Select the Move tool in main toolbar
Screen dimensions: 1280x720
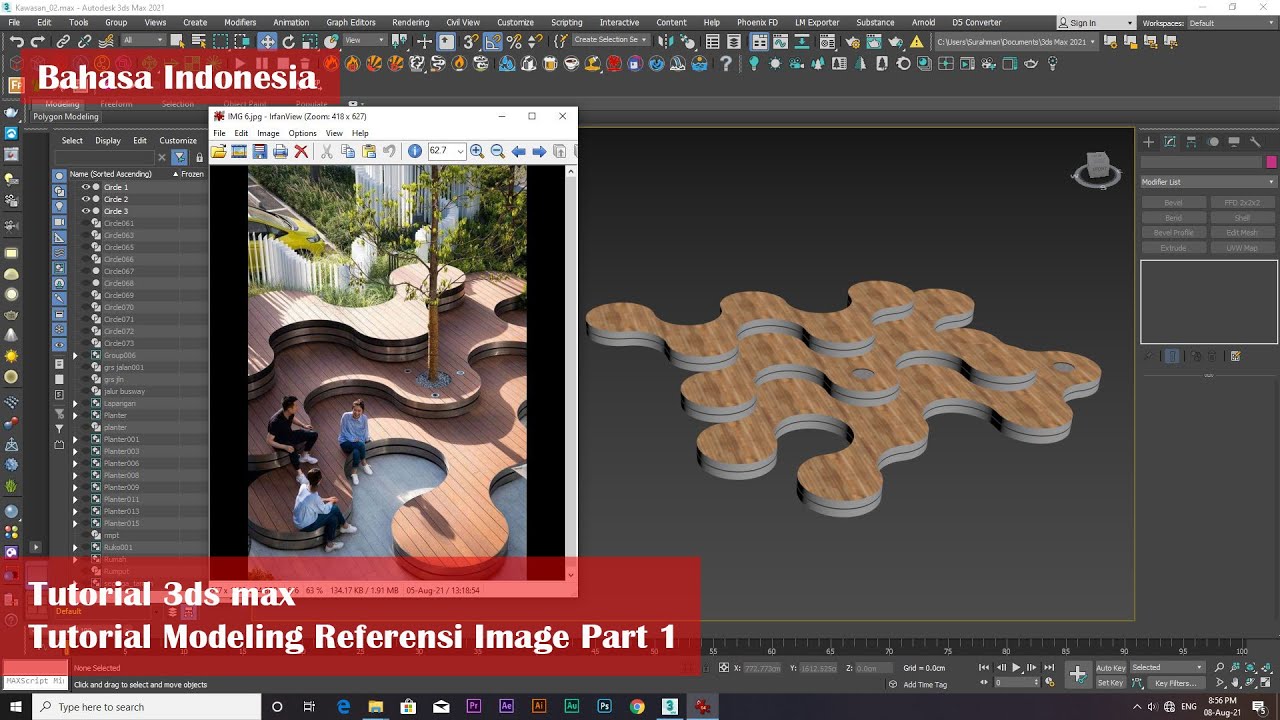tap(267, 41)
